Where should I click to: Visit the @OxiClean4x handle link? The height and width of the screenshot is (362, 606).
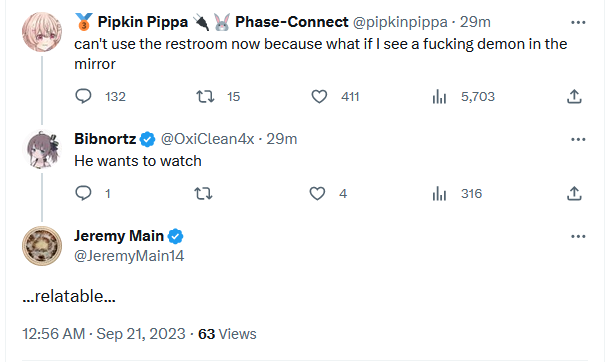(207, 139)
